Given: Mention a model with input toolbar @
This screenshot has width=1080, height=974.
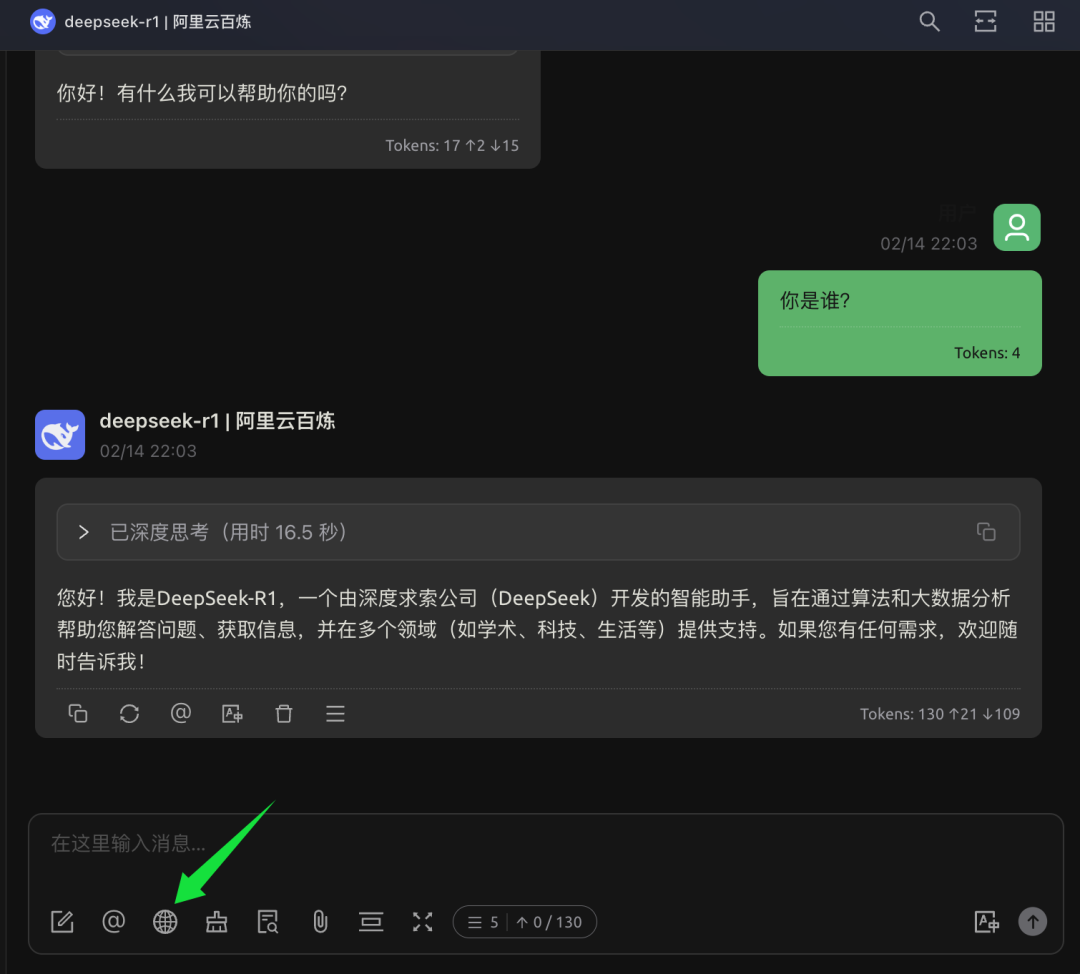Looking at the screenshot, I should click(x=114, y=922).
